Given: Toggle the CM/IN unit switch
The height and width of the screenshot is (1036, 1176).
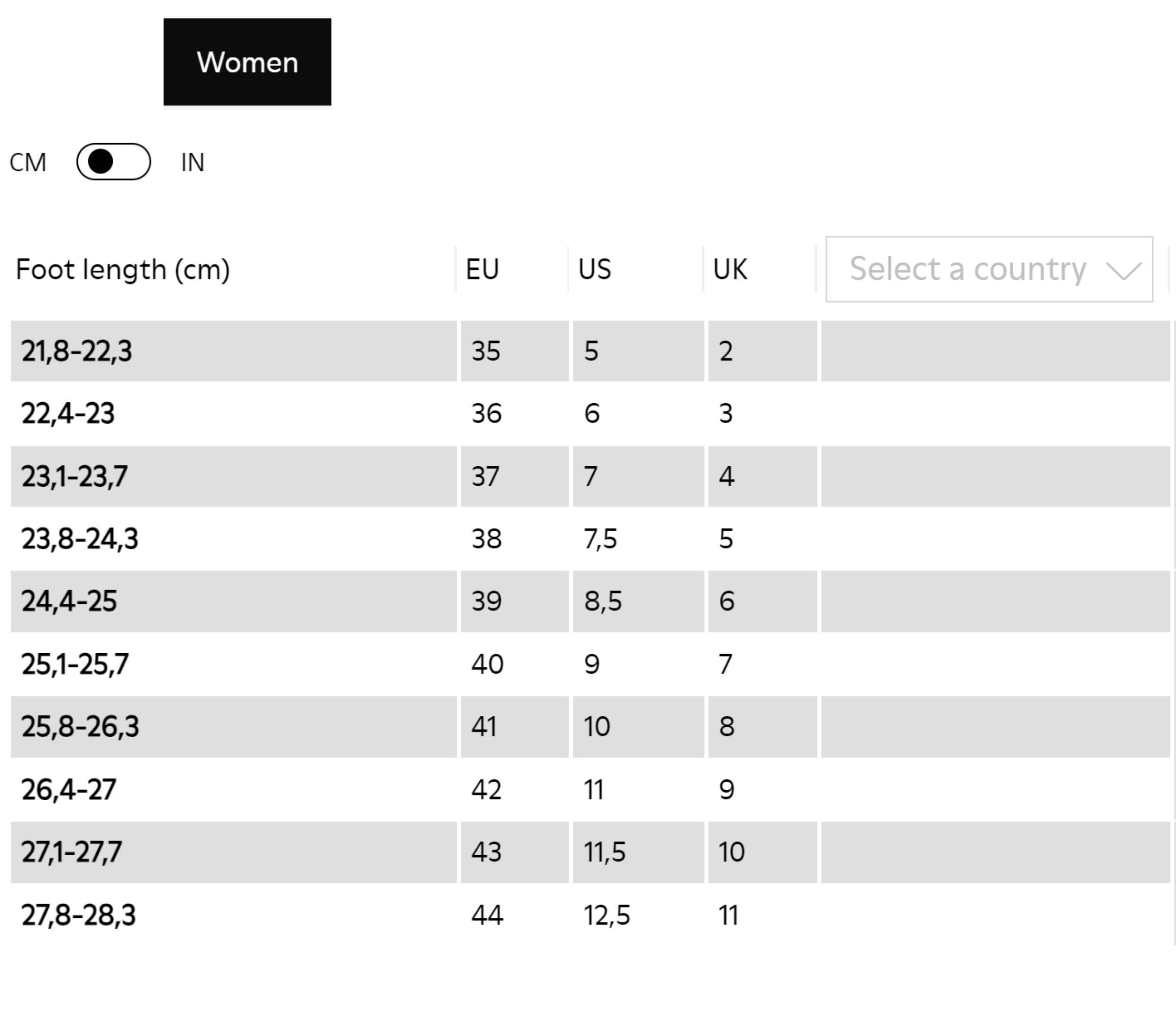Looking at the screenshot, I should pyautogui.click(x=113, y=162).
